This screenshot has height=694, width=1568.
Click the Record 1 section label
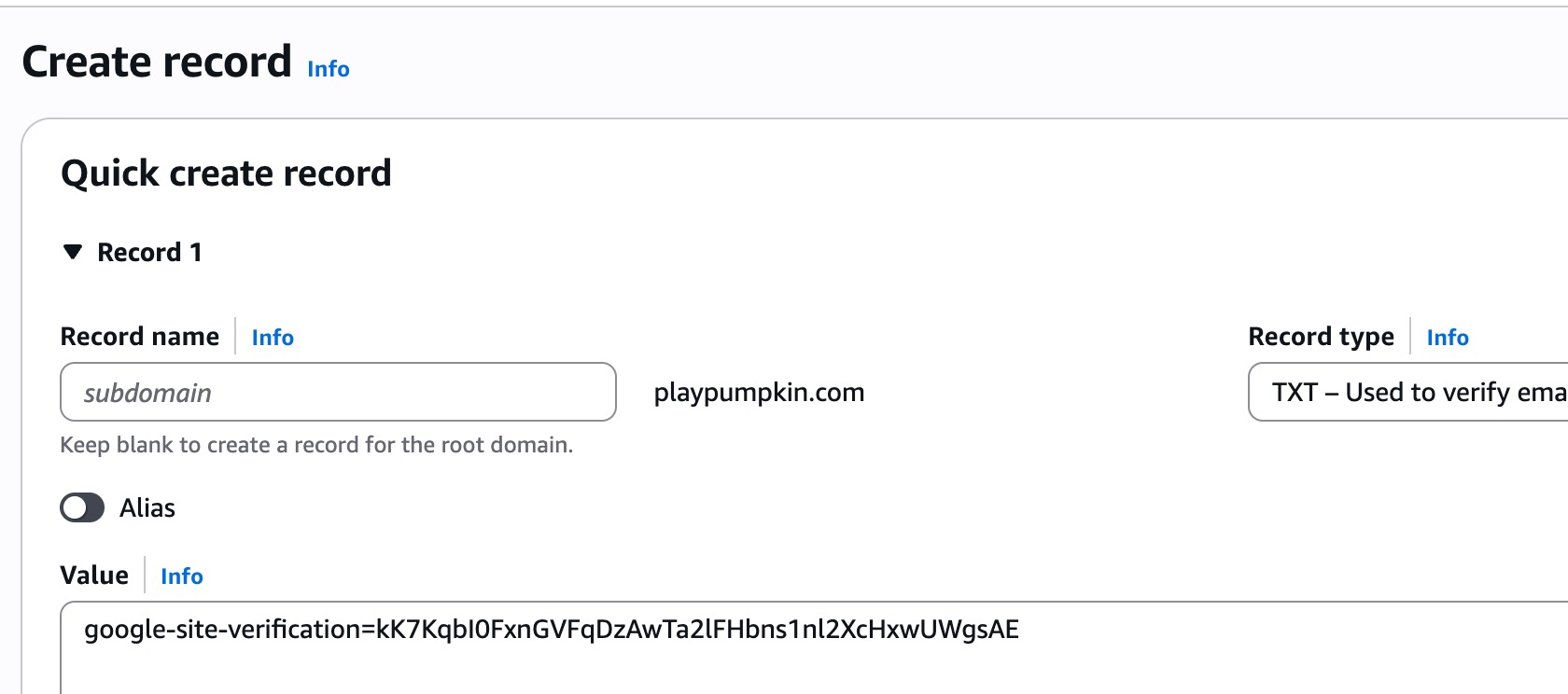(149, 252)
